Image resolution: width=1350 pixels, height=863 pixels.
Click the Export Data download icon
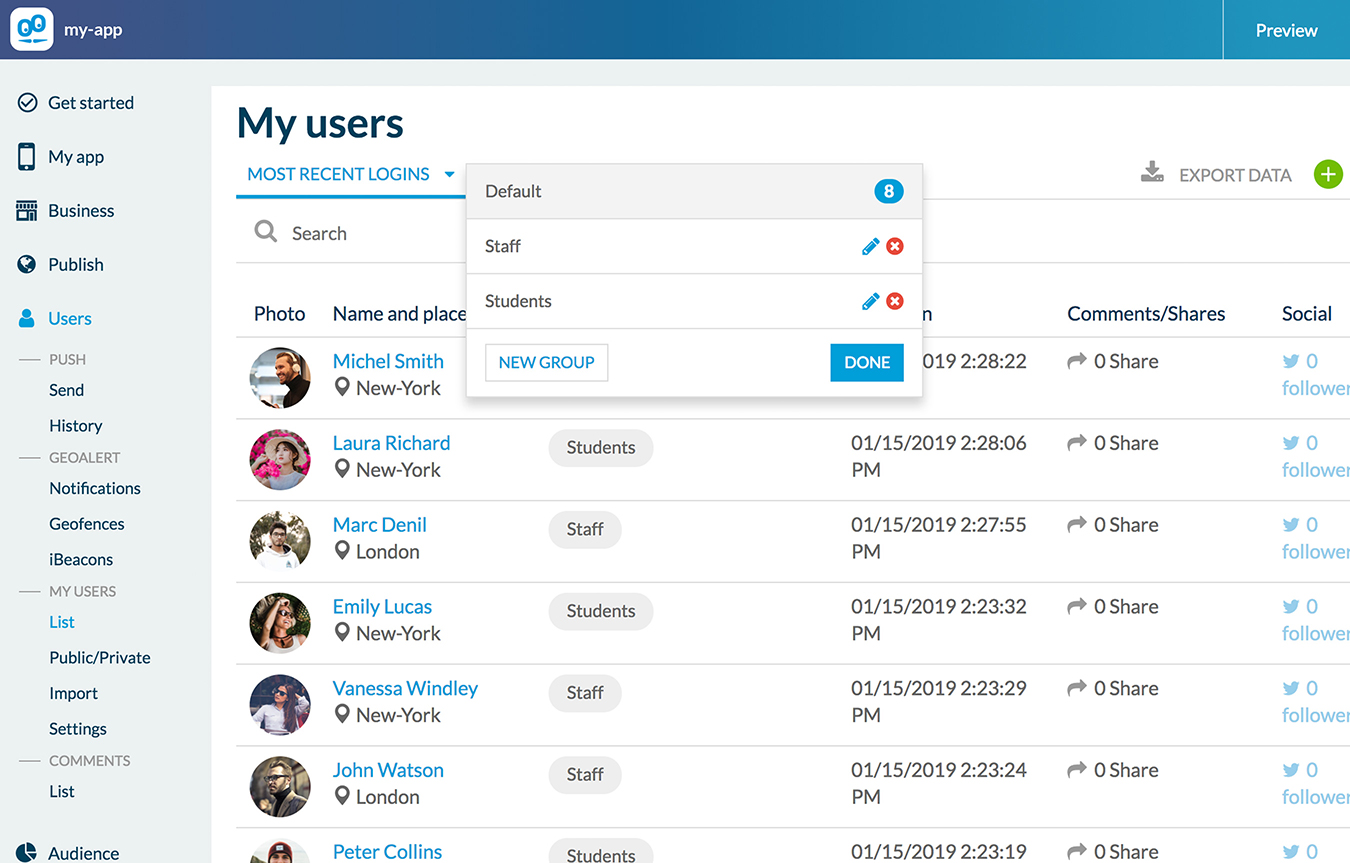1152,174
